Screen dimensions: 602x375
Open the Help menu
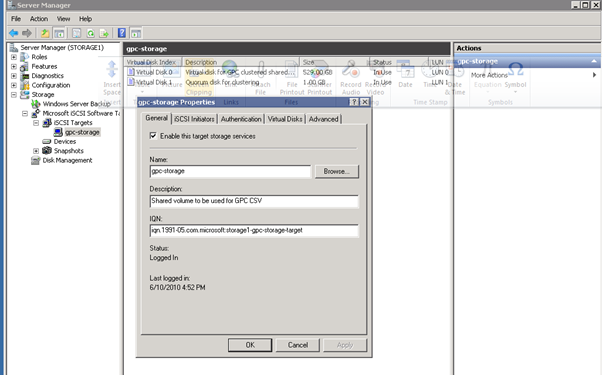(85, 19)
